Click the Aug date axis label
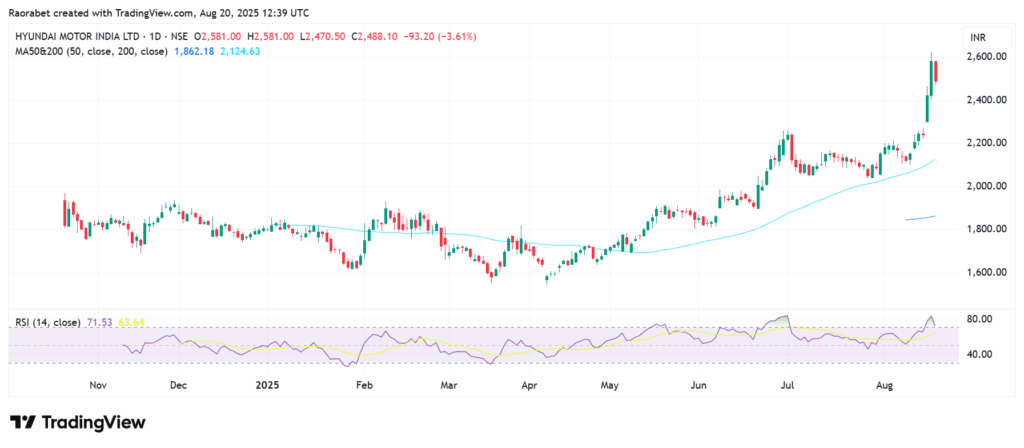This screenshot has height=448, width=1024. [885, 385]
